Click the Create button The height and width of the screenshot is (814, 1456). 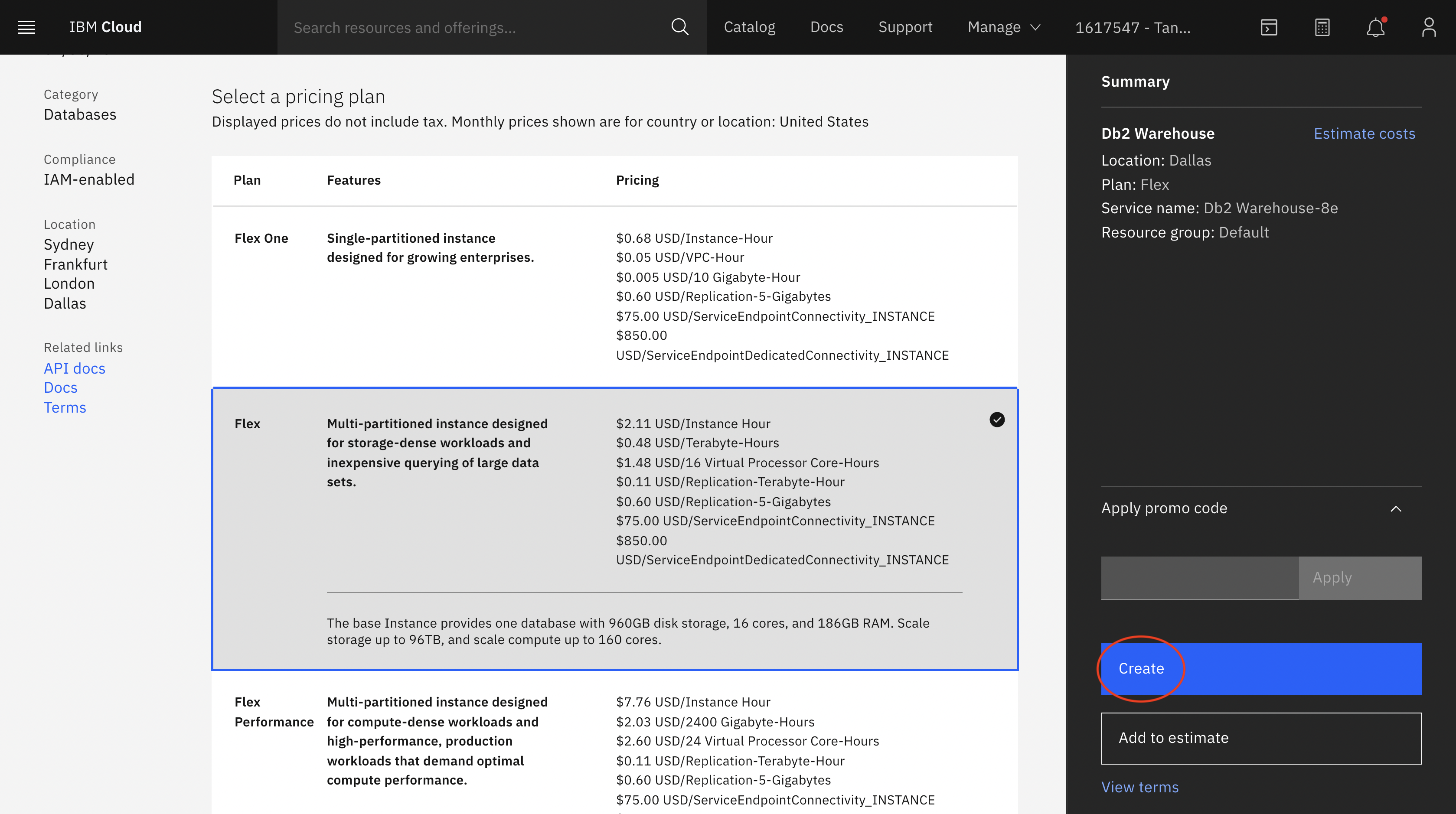1261,669
